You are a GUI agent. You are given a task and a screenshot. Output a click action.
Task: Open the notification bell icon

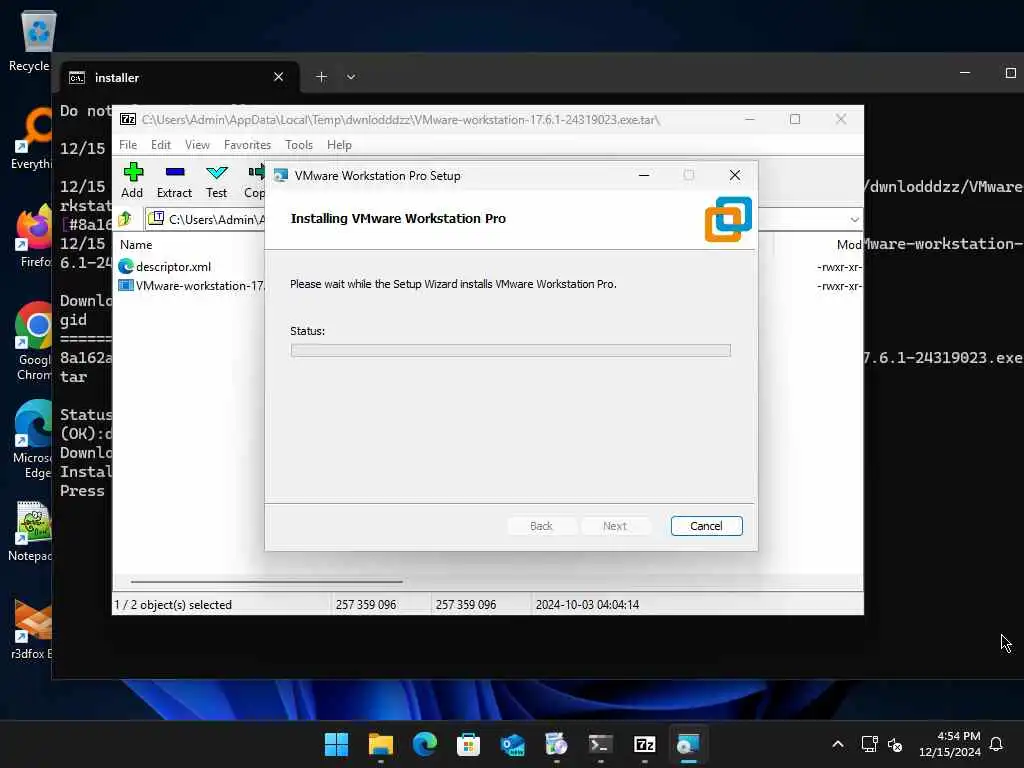(x=996, y=744)
